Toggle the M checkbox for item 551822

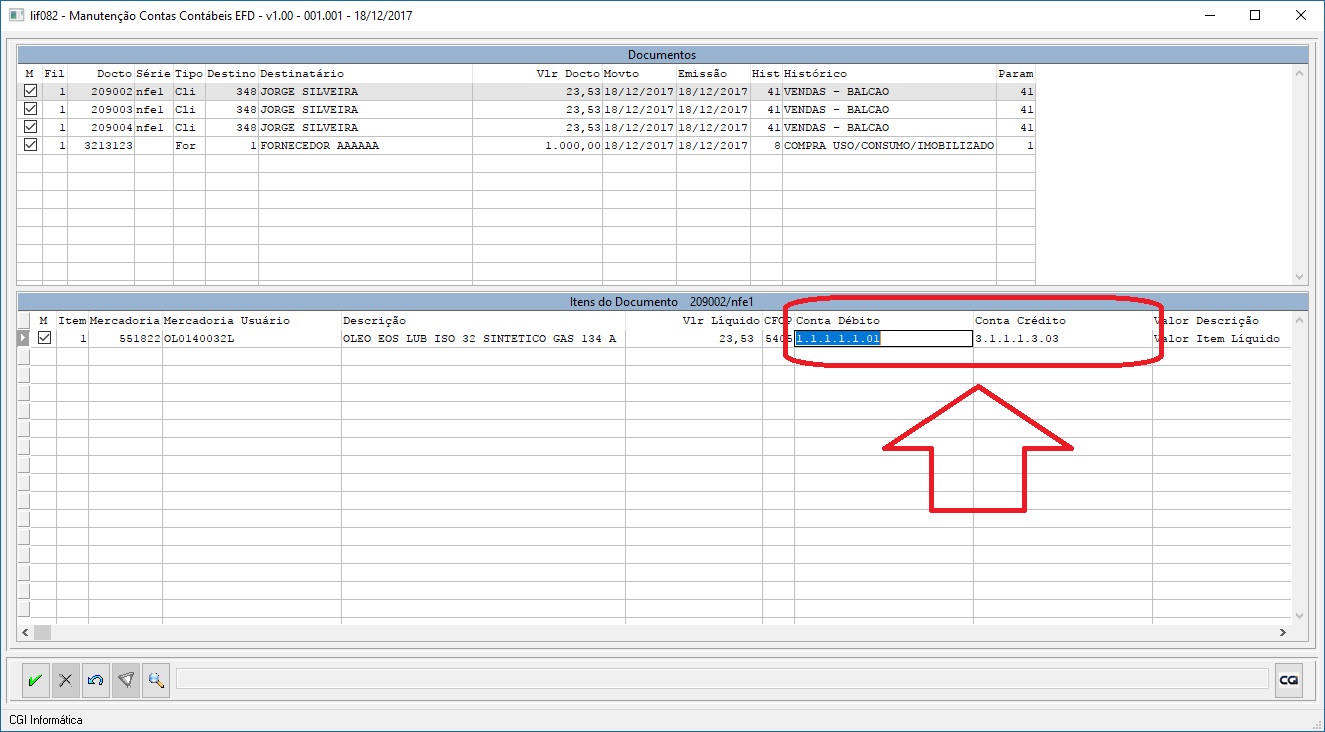coord(43,339)
